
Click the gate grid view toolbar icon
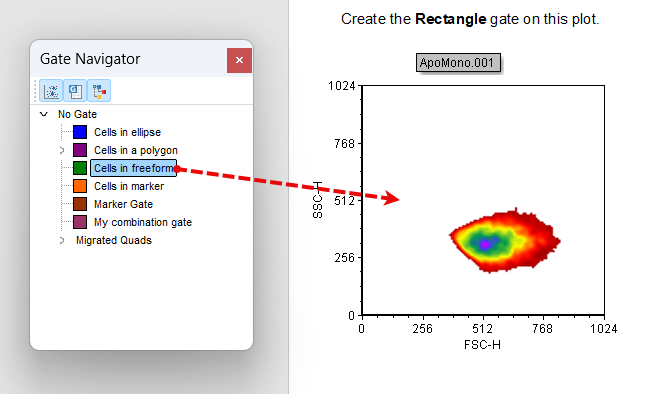click(x=75, y=91)
